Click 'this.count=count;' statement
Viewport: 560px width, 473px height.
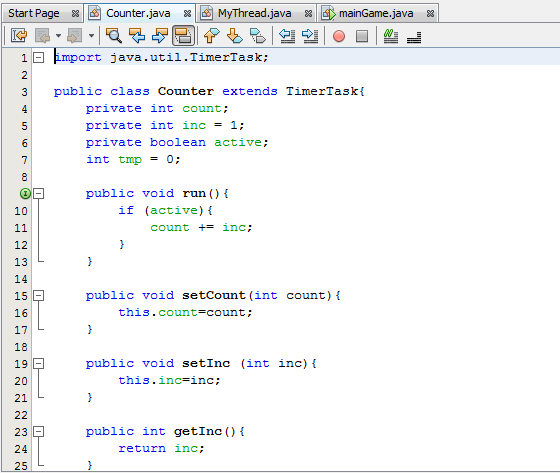click(185, 312)
